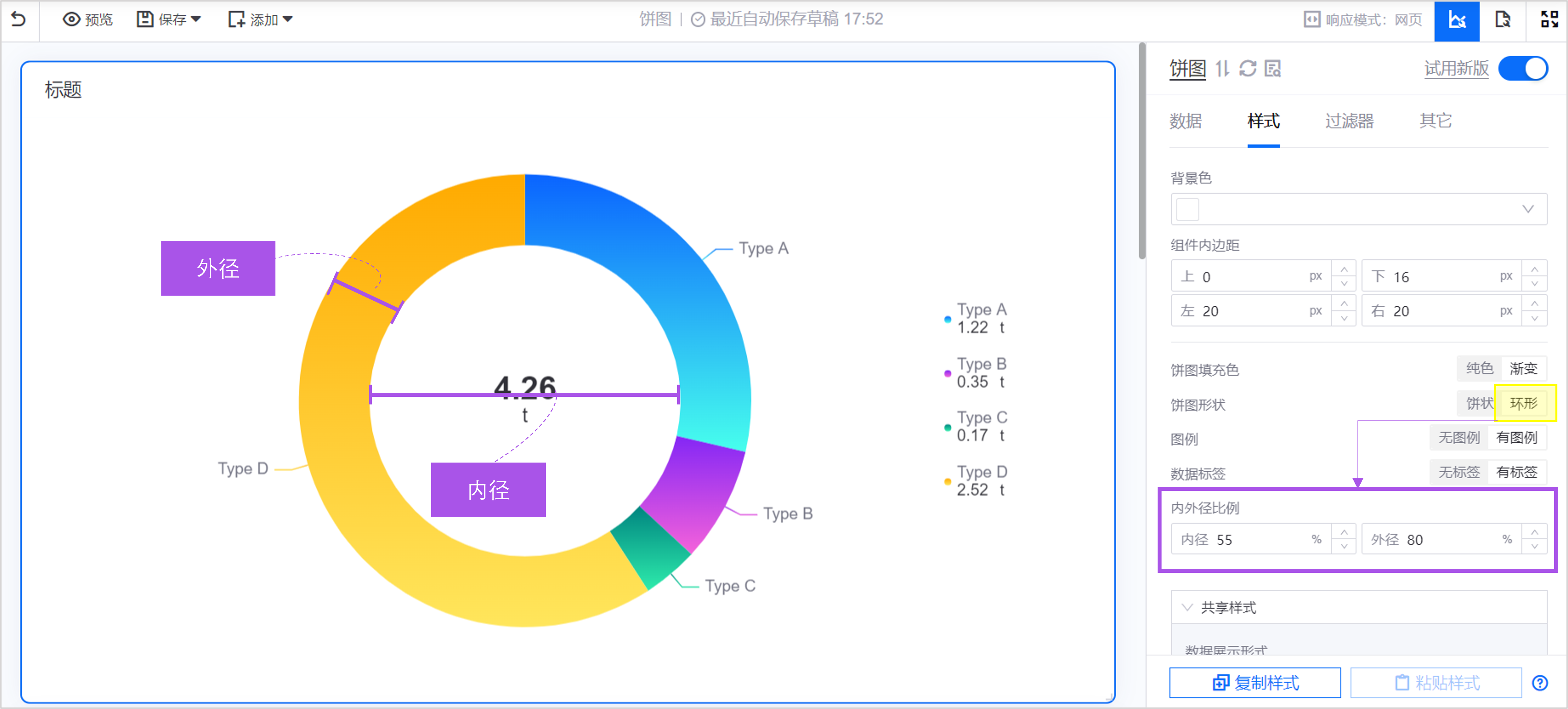Click the undo back arrow icon
1568x709 pixels.
[19, 20]
